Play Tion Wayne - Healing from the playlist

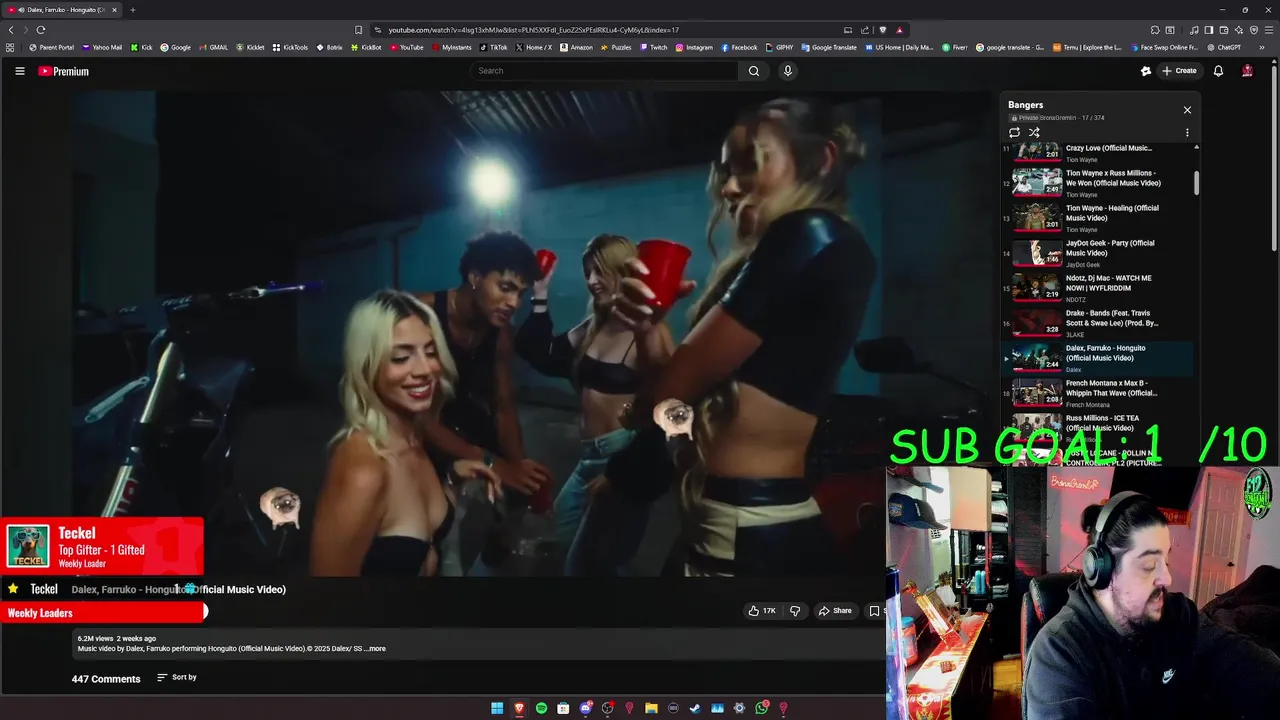pos(1097,218)
